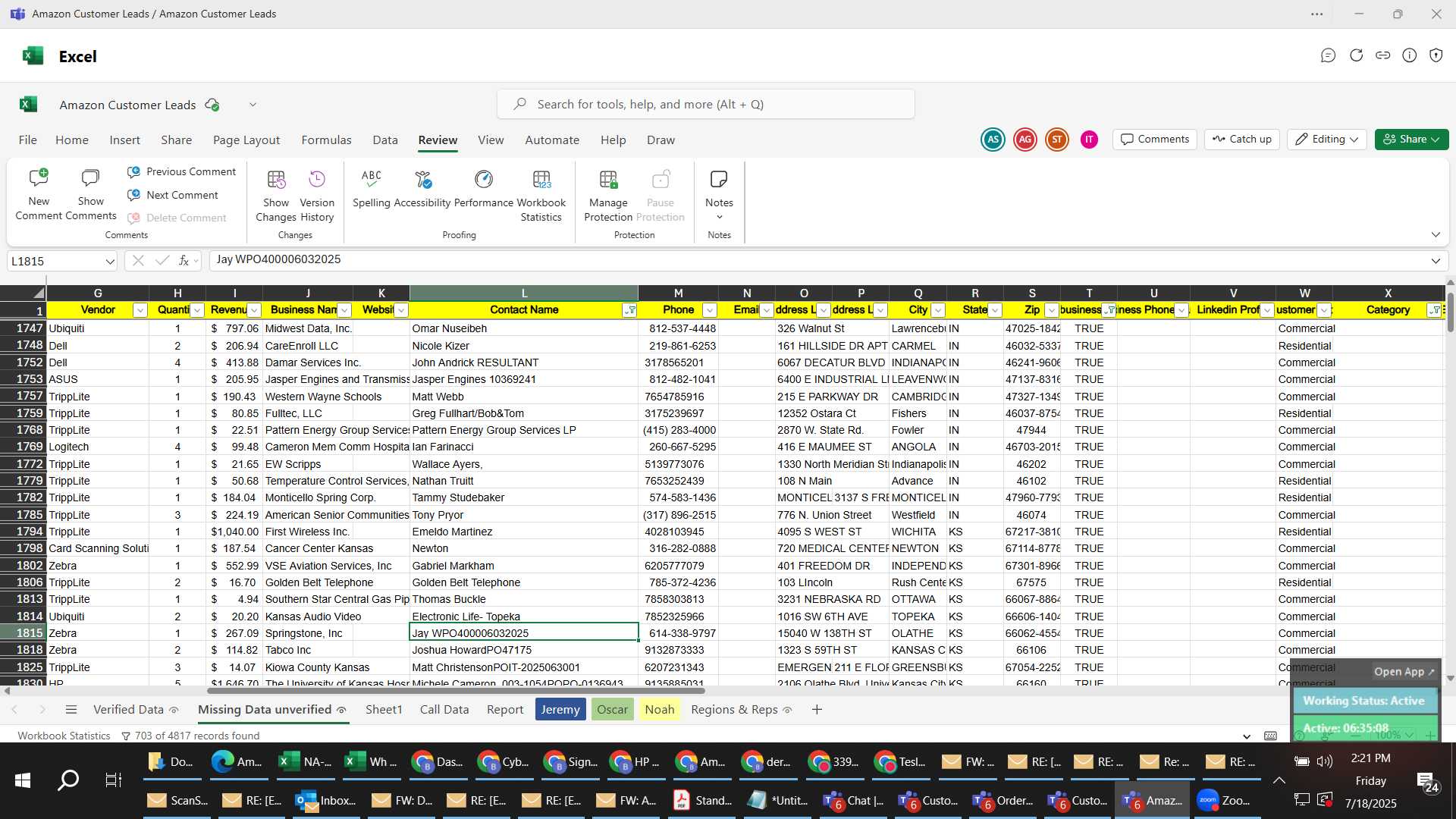Open Phone column filter dropdown
The width and height of the screenshot is (1456, 819).
click(x=709, y=310)
